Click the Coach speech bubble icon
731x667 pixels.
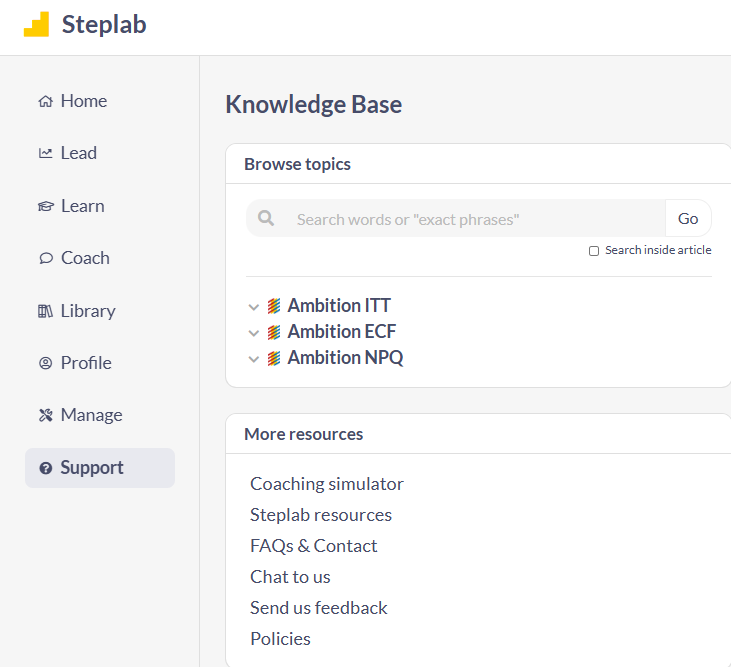[x=45, y=258]
